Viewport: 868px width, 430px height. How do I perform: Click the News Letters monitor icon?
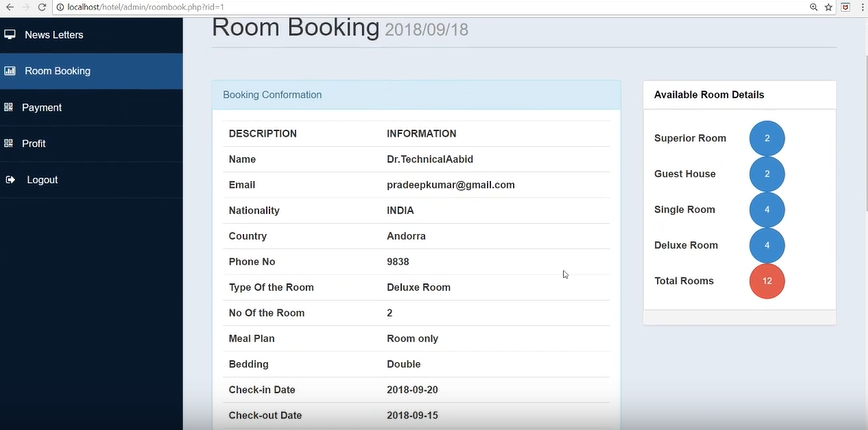(9, 34)
